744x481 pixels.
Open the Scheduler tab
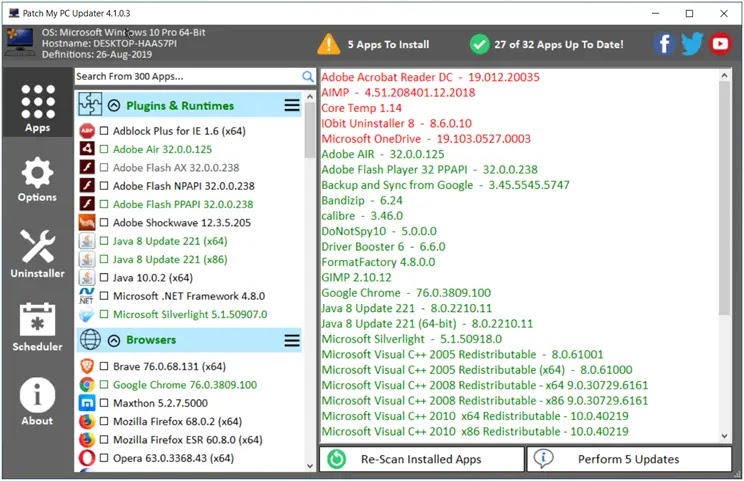point(37,326)
